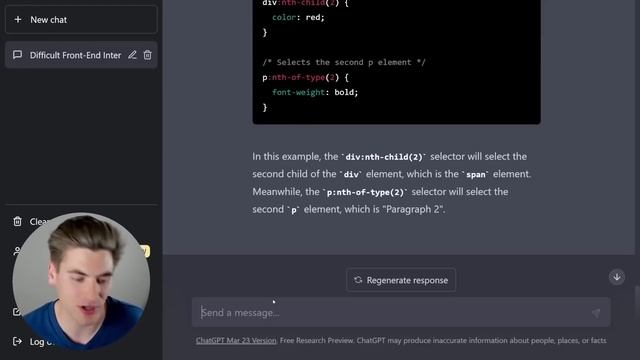Rename chat using the pencil edit icon
The image size is (640, 360).
click(132, 55)
